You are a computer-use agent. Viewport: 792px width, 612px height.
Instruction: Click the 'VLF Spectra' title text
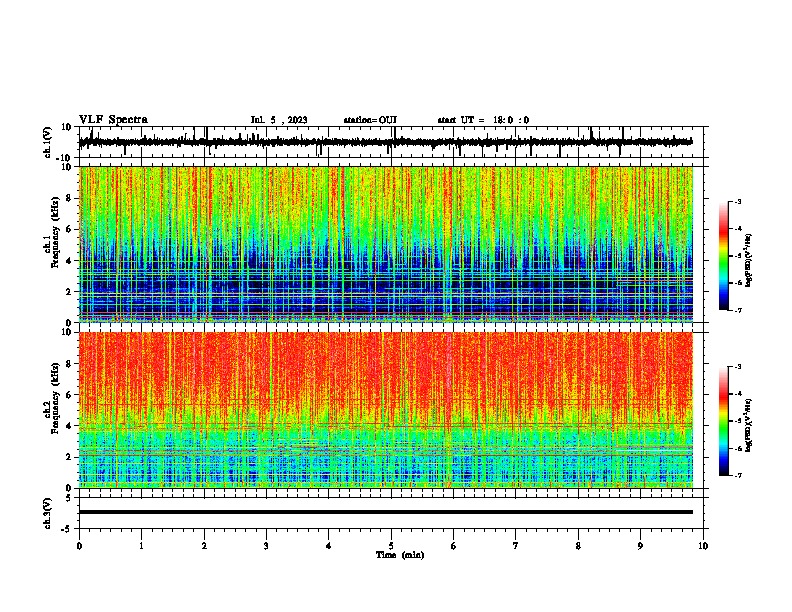[113, 120]
